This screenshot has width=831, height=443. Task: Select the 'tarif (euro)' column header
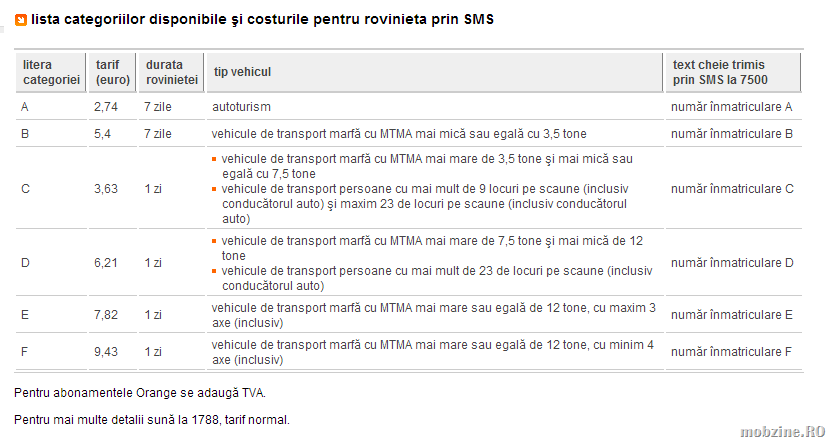coord(112,72)
